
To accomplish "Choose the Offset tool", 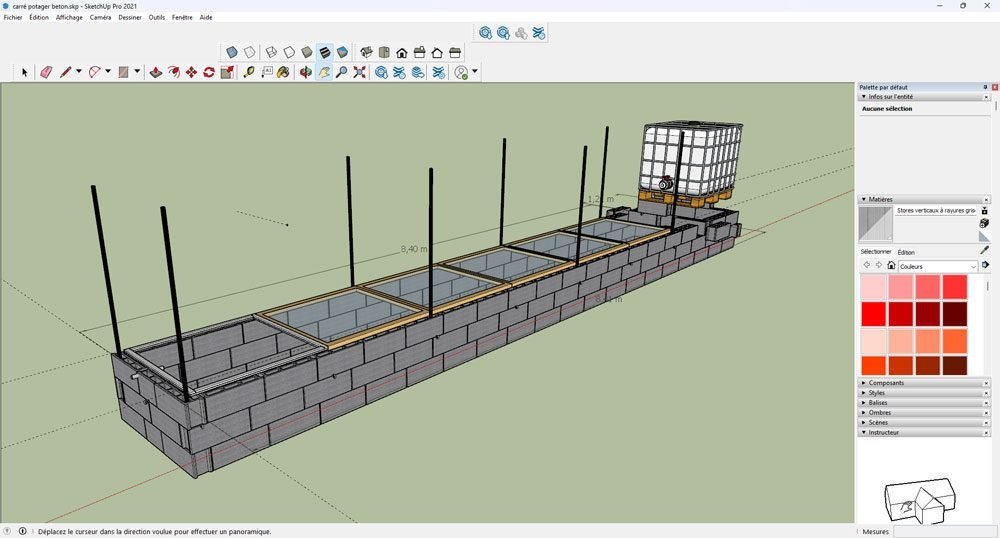I will (173, 72).
